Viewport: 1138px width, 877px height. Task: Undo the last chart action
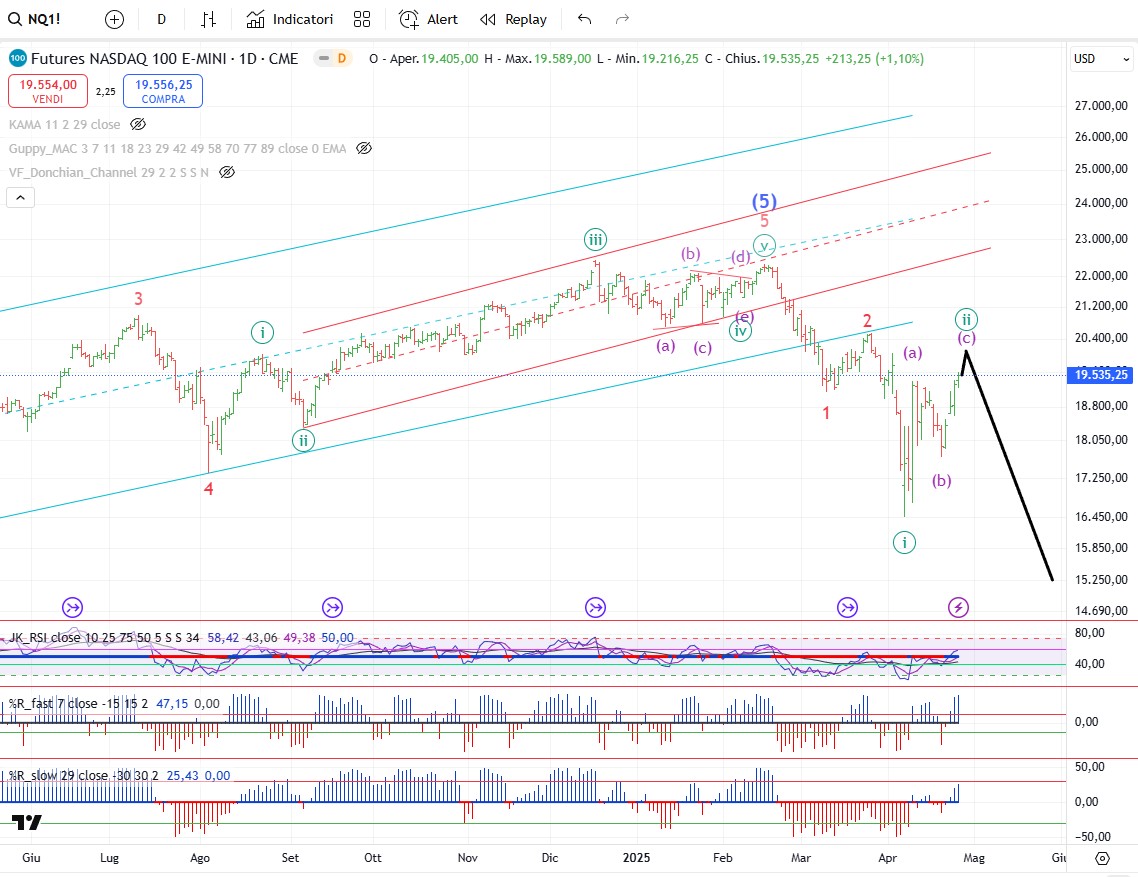[x=584, y=20]
